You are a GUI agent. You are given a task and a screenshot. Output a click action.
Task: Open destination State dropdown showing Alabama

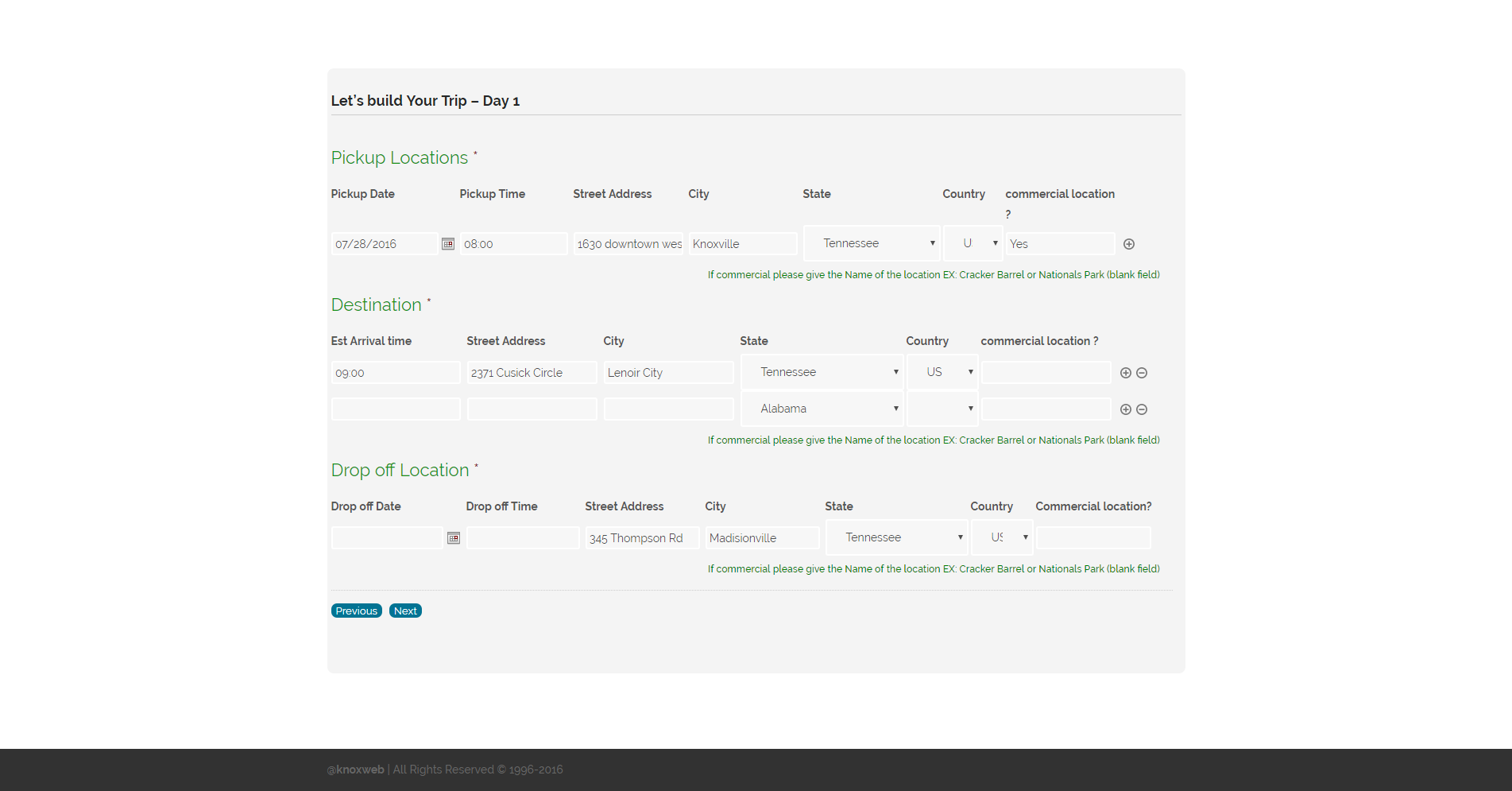(x=822, y=409)
